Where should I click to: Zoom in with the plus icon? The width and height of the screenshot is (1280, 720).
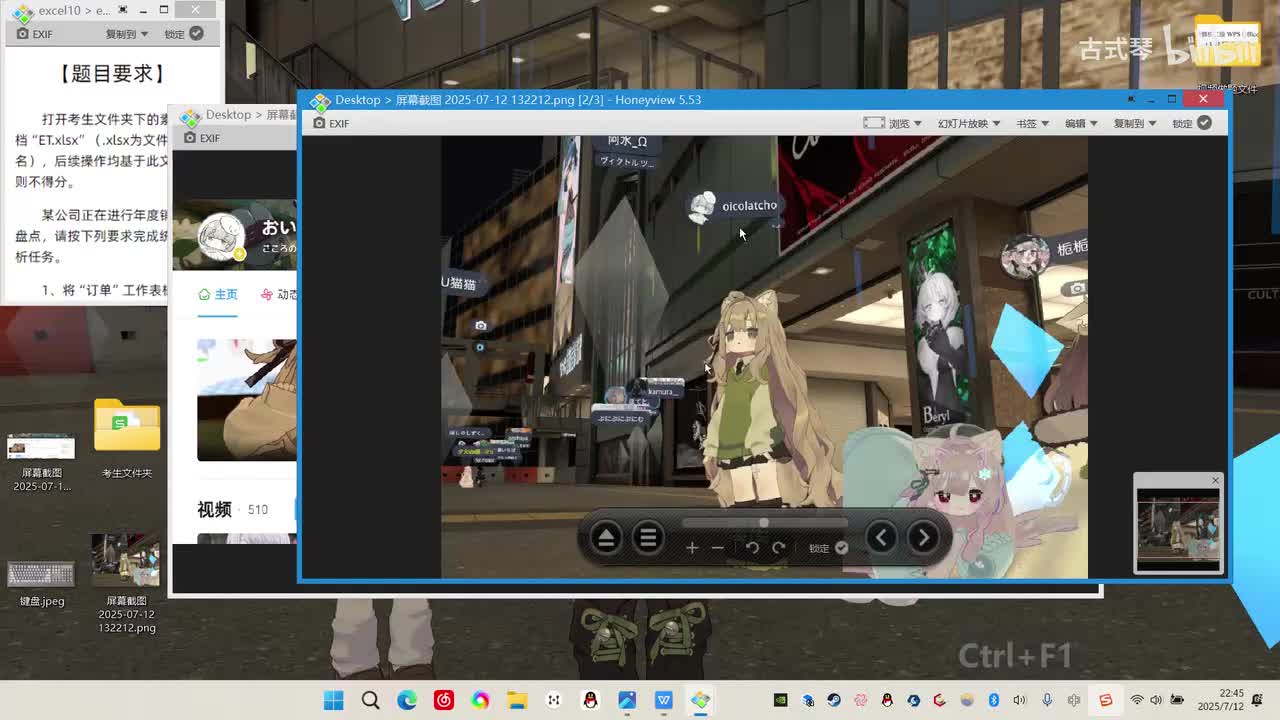point(692,548)
